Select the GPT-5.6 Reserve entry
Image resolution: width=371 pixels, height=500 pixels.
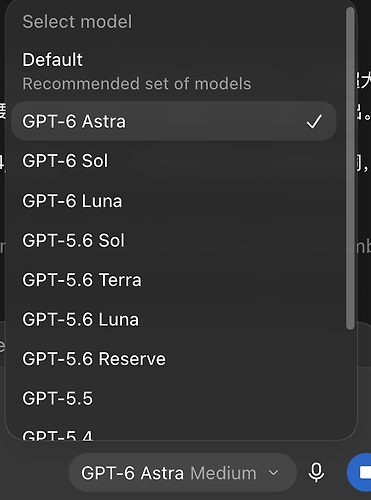[x=174, y=359]
